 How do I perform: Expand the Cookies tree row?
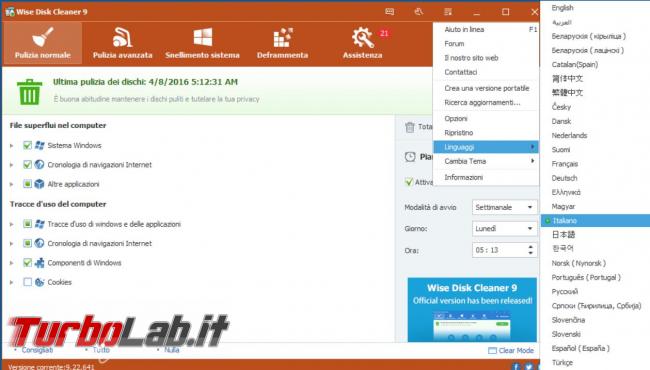(12, 282)
